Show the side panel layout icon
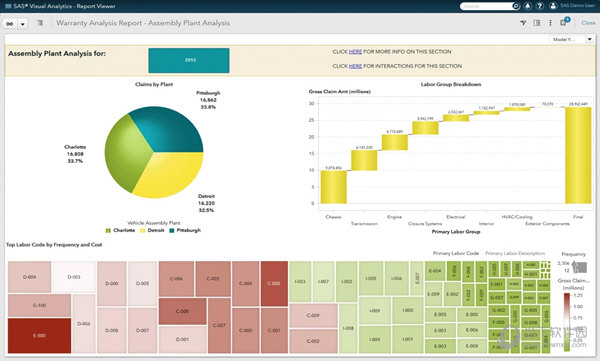 pyautogui.click(x=537, y=23)
